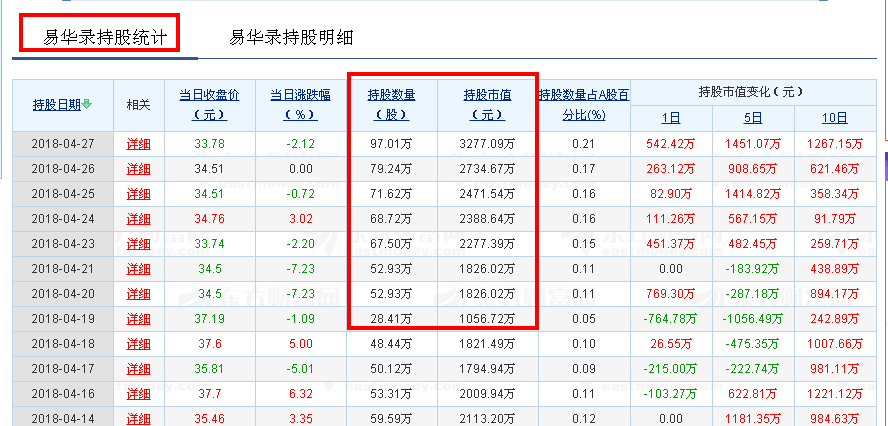The image size is (888, 426).
Task: Click market value 3277.09万
Action: tap(488, 144)
